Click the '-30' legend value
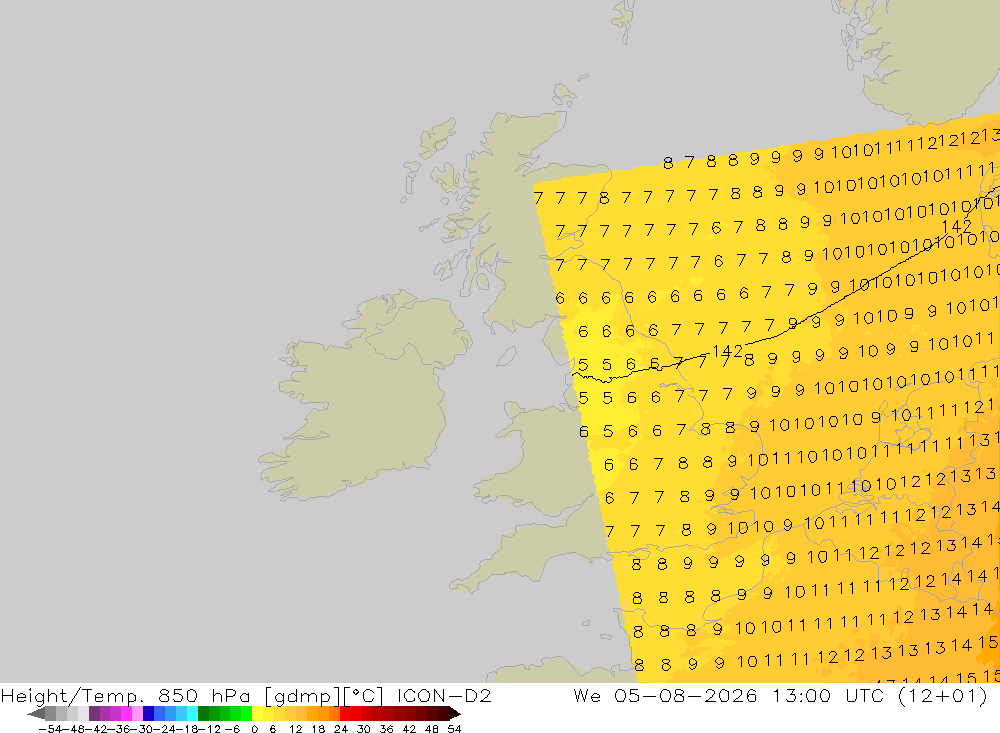 (144, 729)
